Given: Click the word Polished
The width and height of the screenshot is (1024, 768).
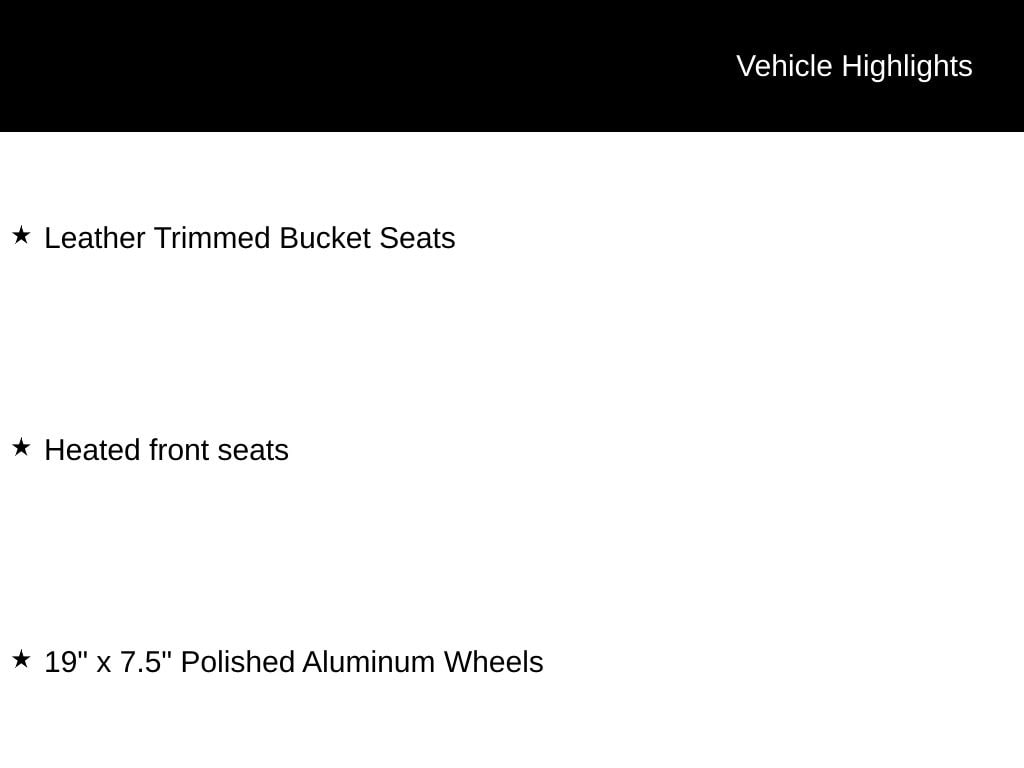Looking at the screenshot, I should point(237,662).
